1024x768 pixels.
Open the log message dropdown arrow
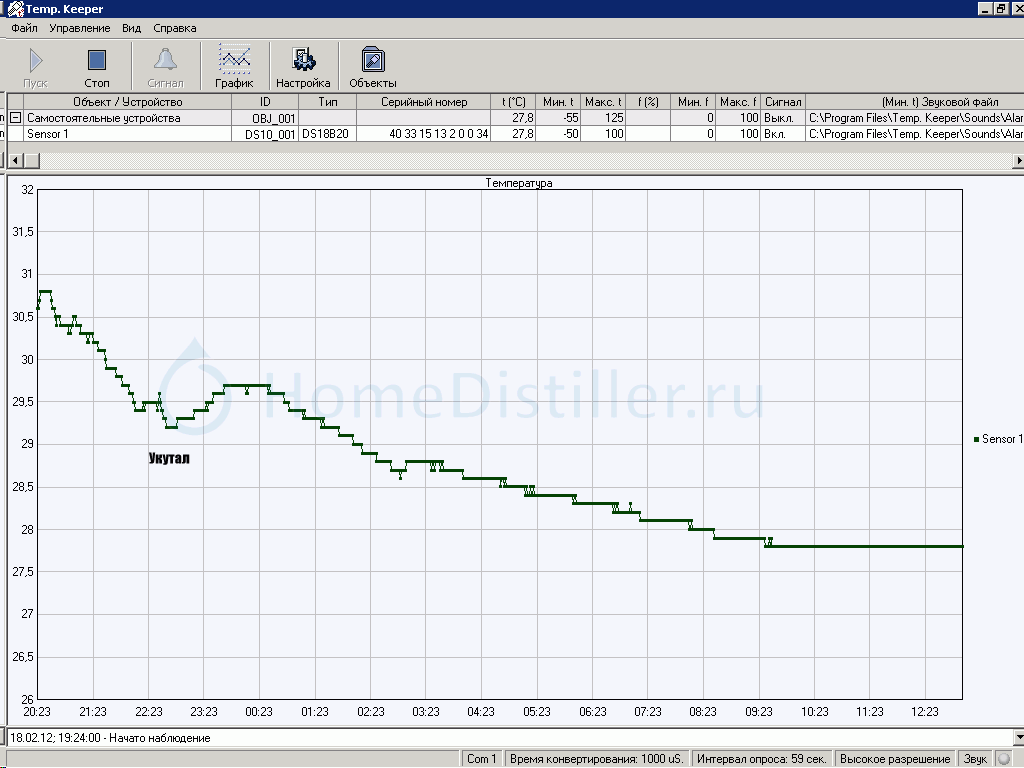1018,737
